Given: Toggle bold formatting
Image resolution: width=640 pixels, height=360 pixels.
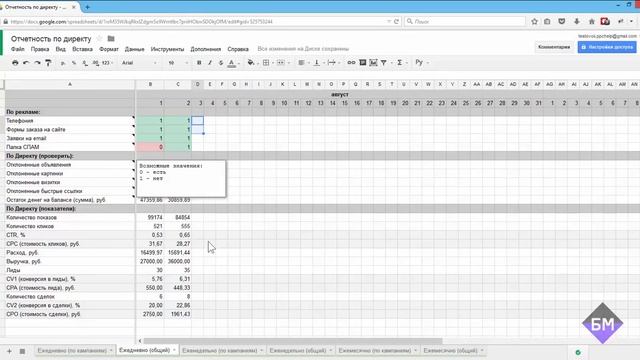Looking at the screenshot, I should pos(199,63).
